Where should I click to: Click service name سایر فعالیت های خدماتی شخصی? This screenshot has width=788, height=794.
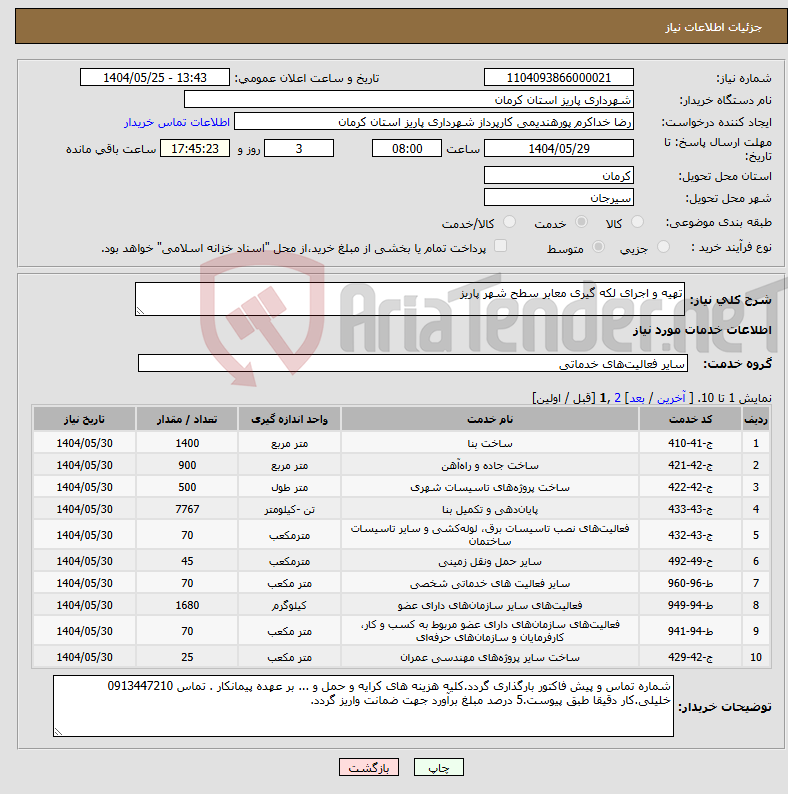pos(490,584)
